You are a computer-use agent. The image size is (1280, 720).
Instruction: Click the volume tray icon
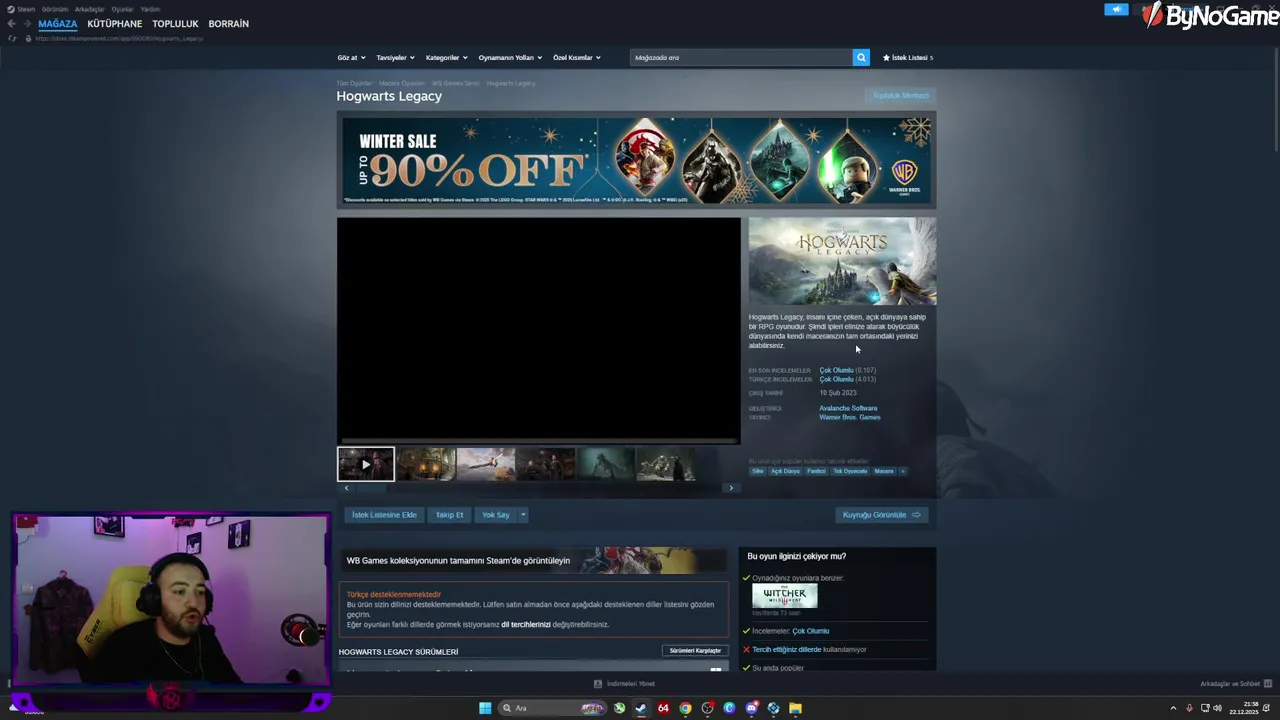click(x=1217, y=708)
